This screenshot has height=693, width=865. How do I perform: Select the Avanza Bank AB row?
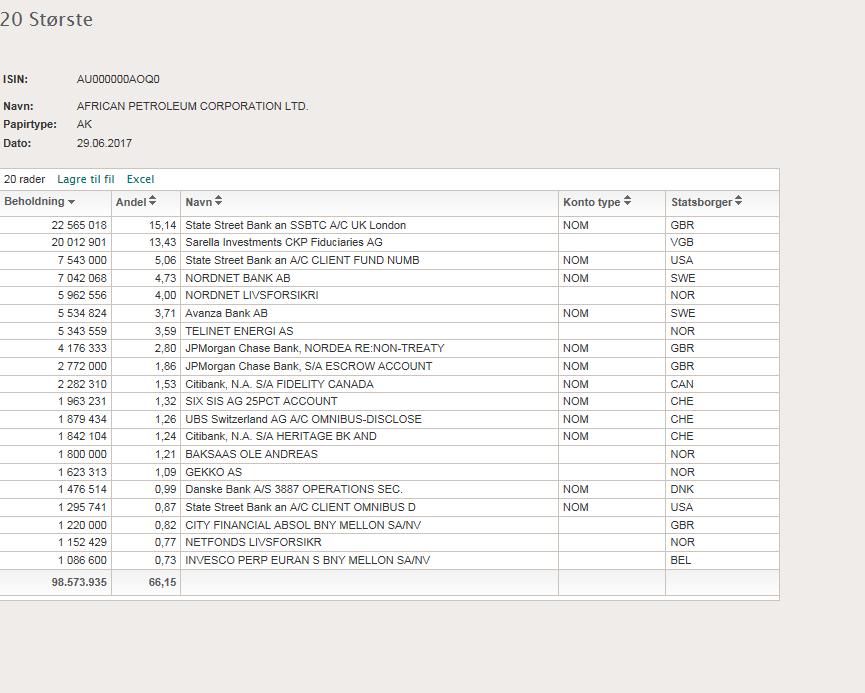coord(389,313)
